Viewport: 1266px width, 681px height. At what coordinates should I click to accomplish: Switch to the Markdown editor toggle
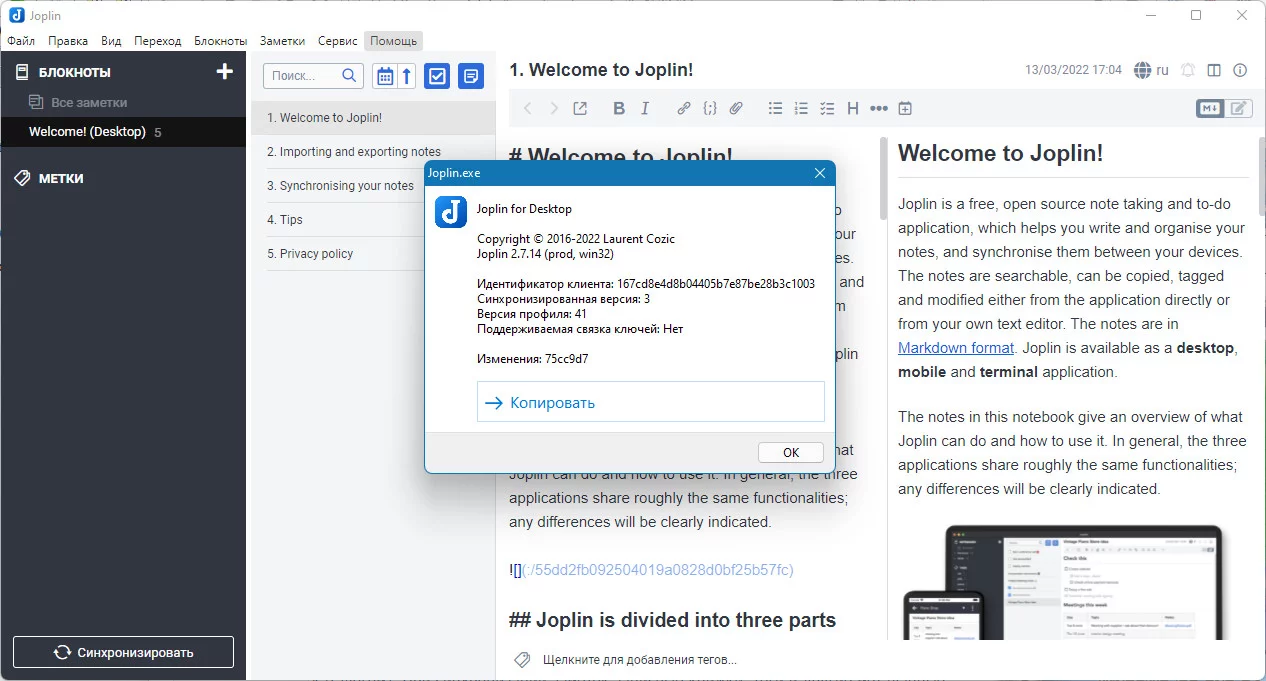coord(1210,108)
